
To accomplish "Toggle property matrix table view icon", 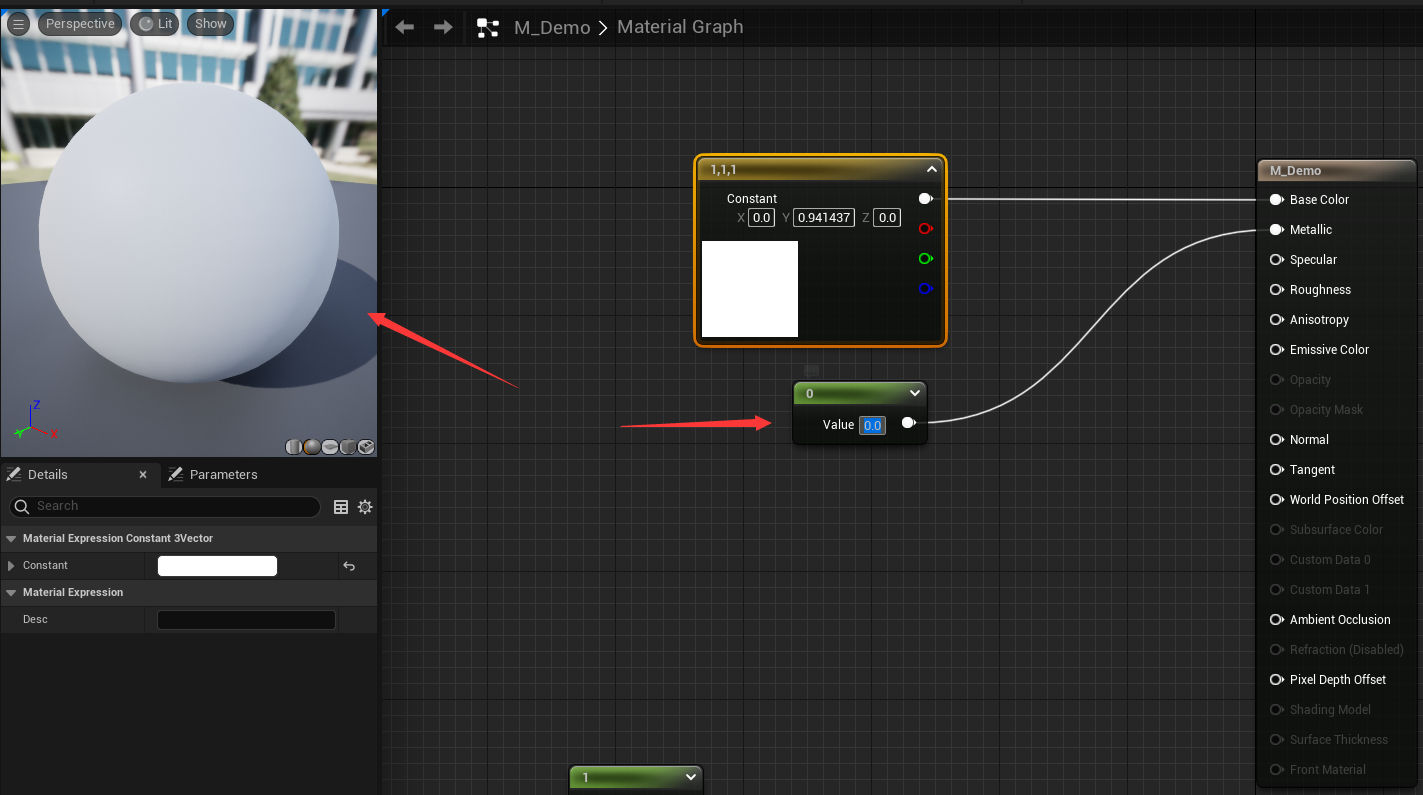I will coord(341,507).
